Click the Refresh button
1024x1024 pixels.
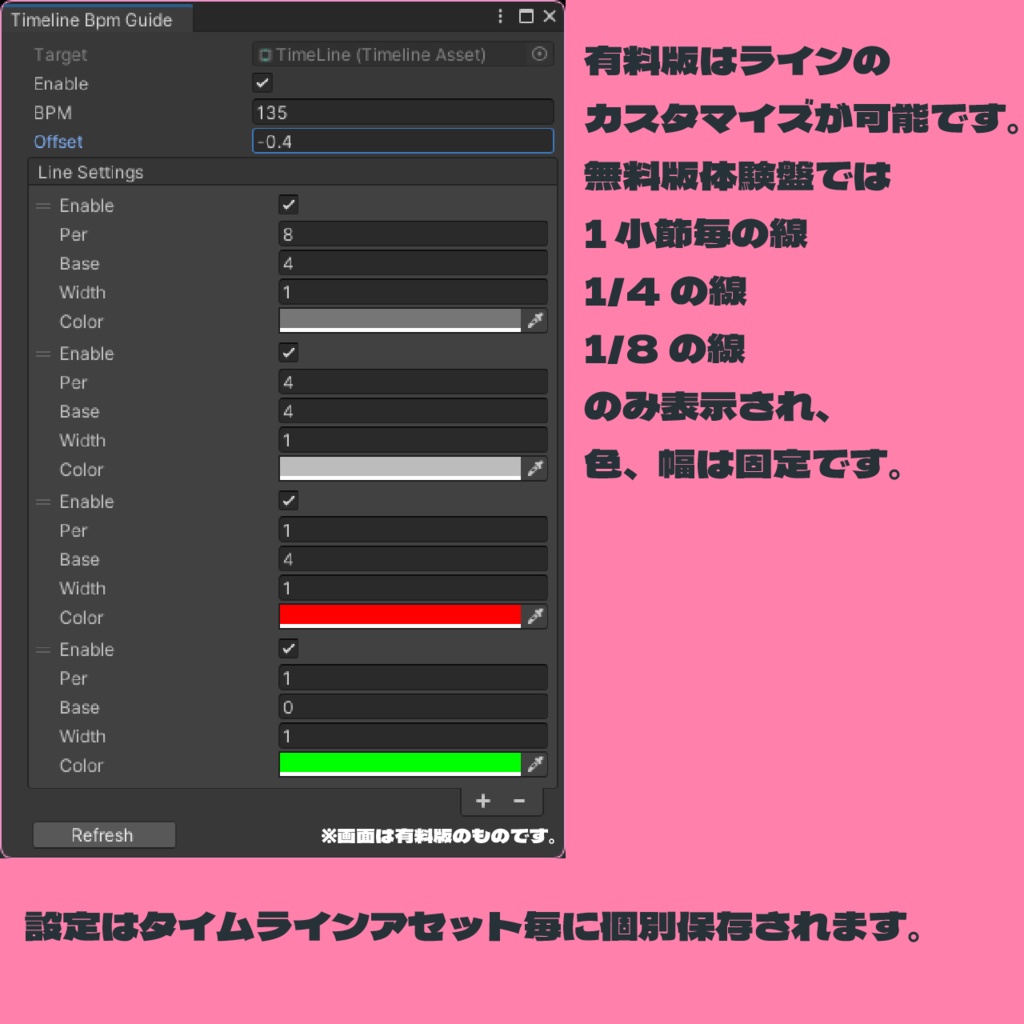[104, 835]
